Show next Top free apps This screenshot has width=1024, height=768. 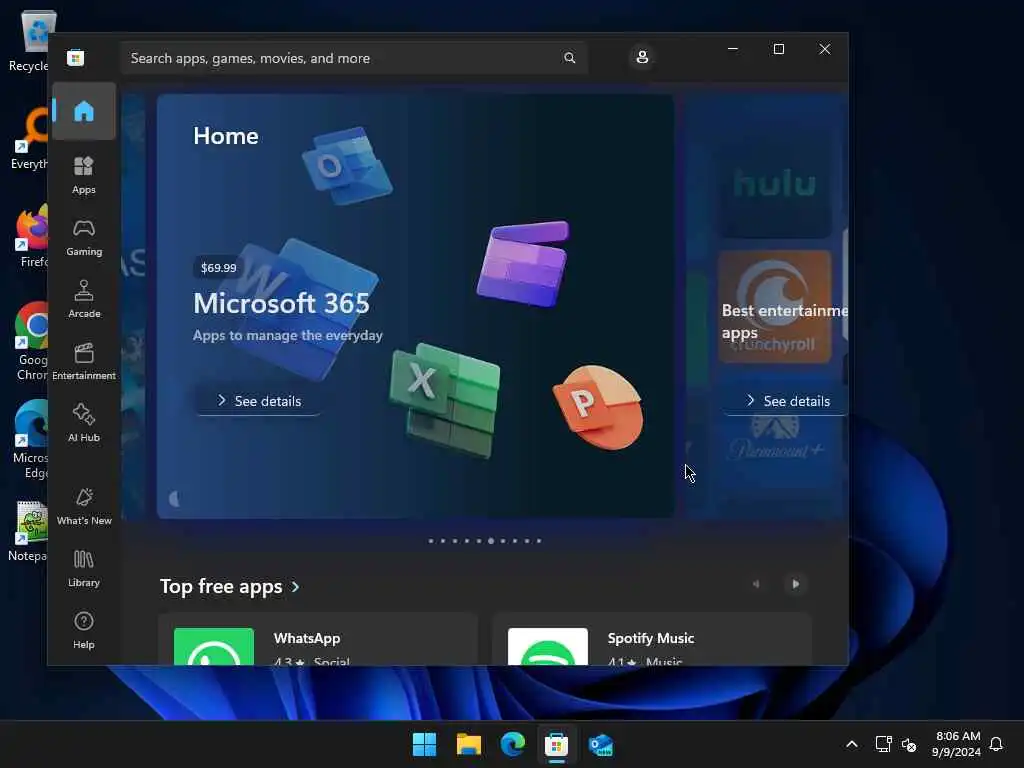pos(795,584)
